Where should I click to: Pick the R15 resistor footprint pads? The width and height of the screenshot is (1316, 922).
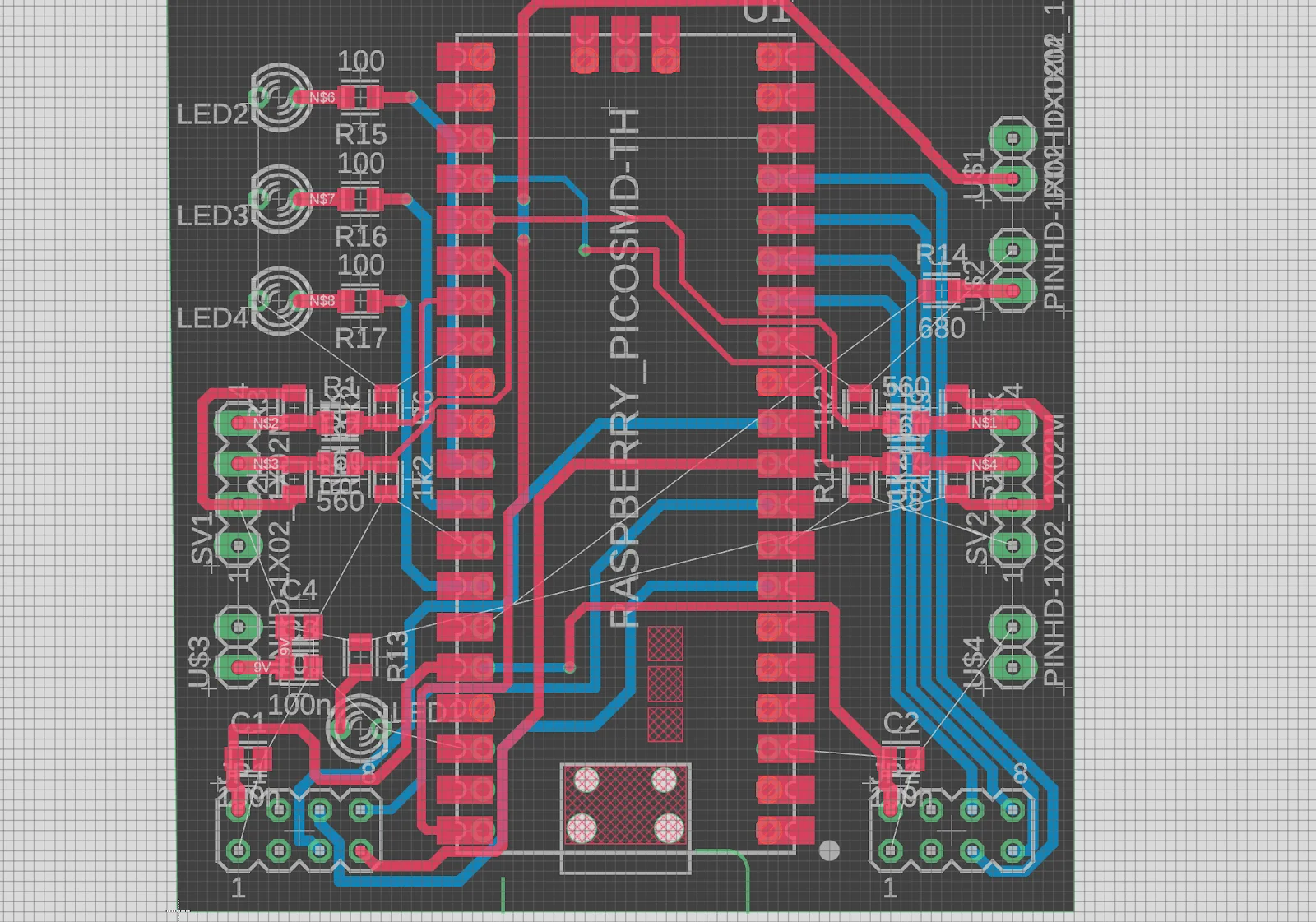[361, 98]
